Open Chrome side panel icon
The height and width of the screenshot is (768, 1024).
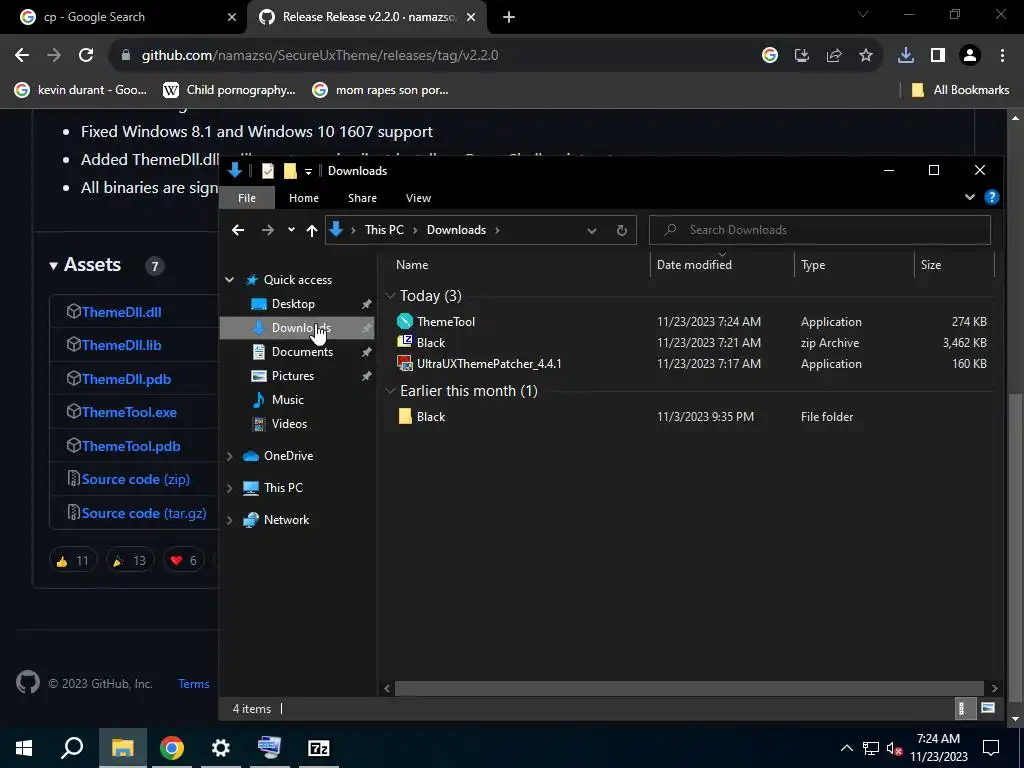coord(938,56)
